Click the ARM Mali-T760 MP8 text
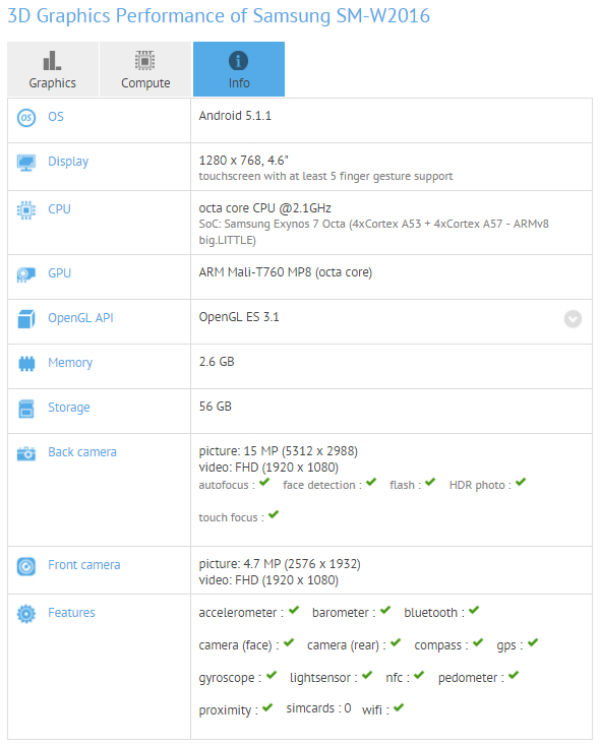600x745 pixels. tap(286, 272)
